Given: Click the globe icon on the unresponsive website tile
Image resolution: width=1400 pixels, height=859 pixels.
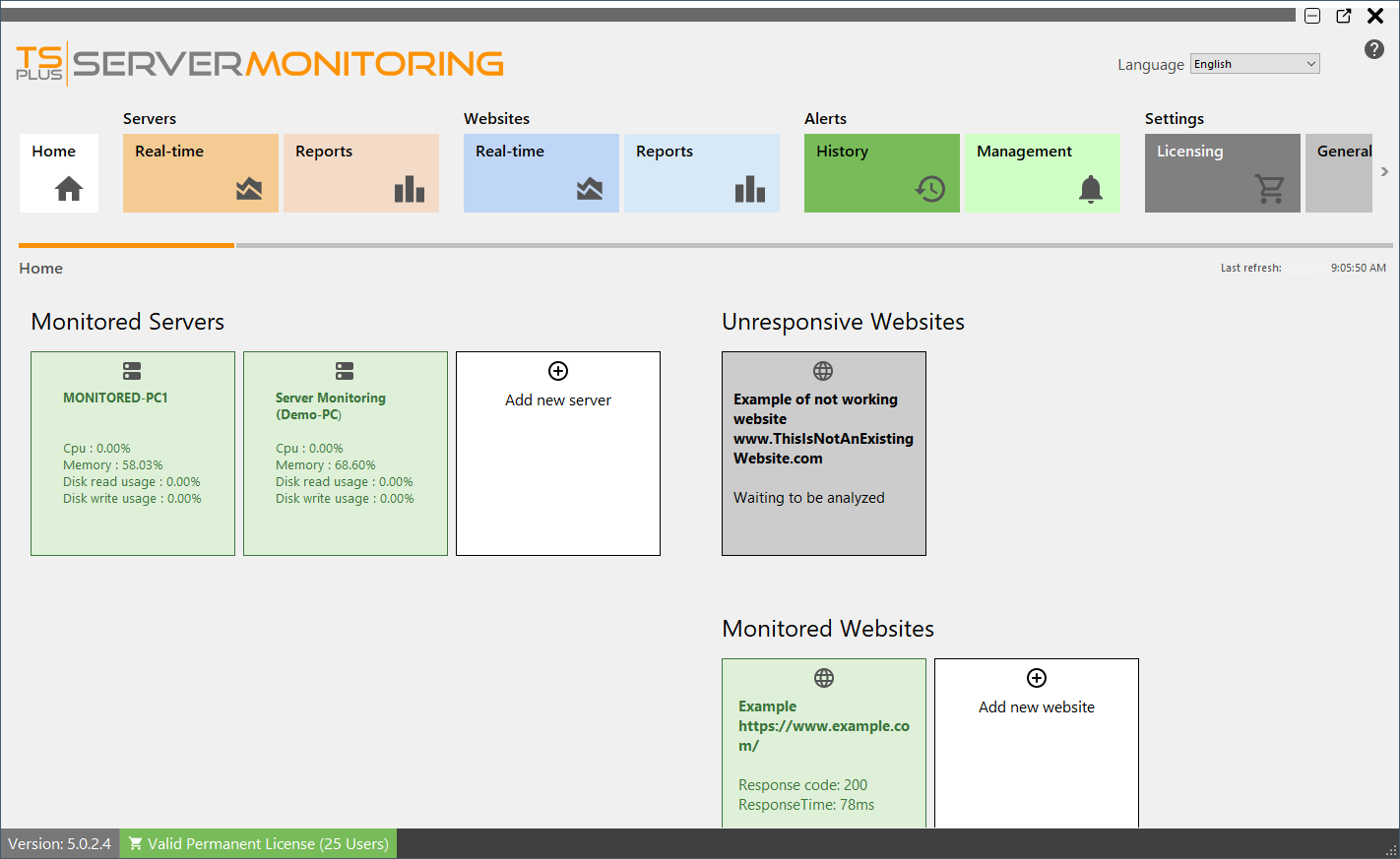Looking at the screenshot, I should coord(823,371).
